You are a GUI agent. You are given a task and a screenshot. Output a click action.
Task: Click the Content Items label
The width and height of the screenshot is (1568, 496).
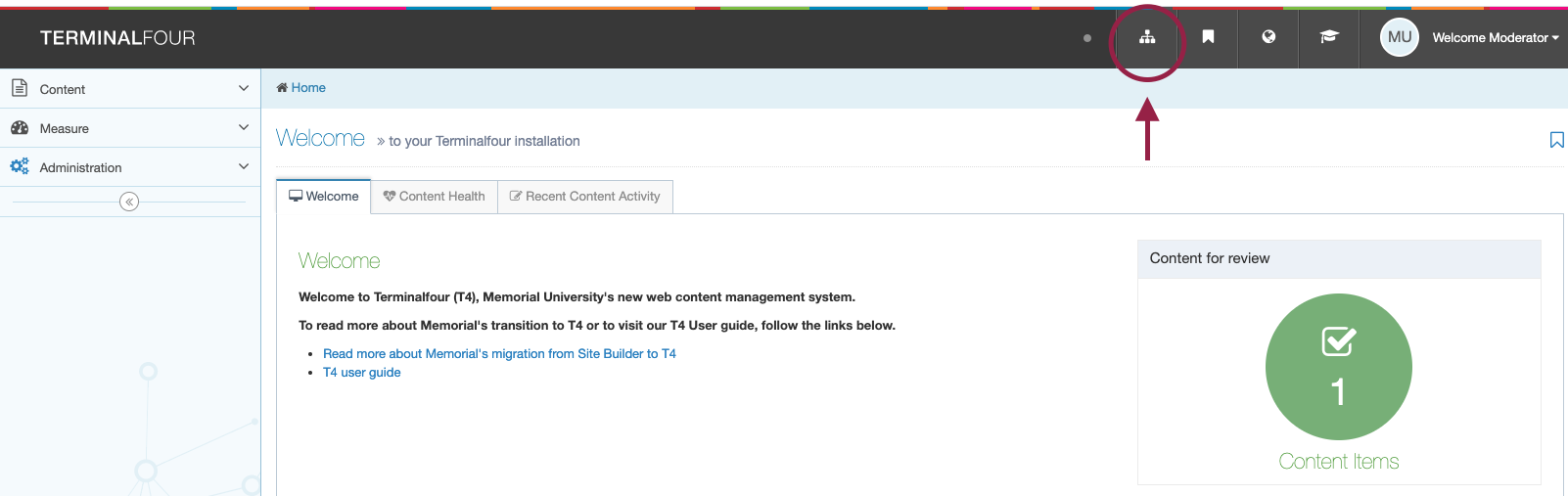point(1339,461)
